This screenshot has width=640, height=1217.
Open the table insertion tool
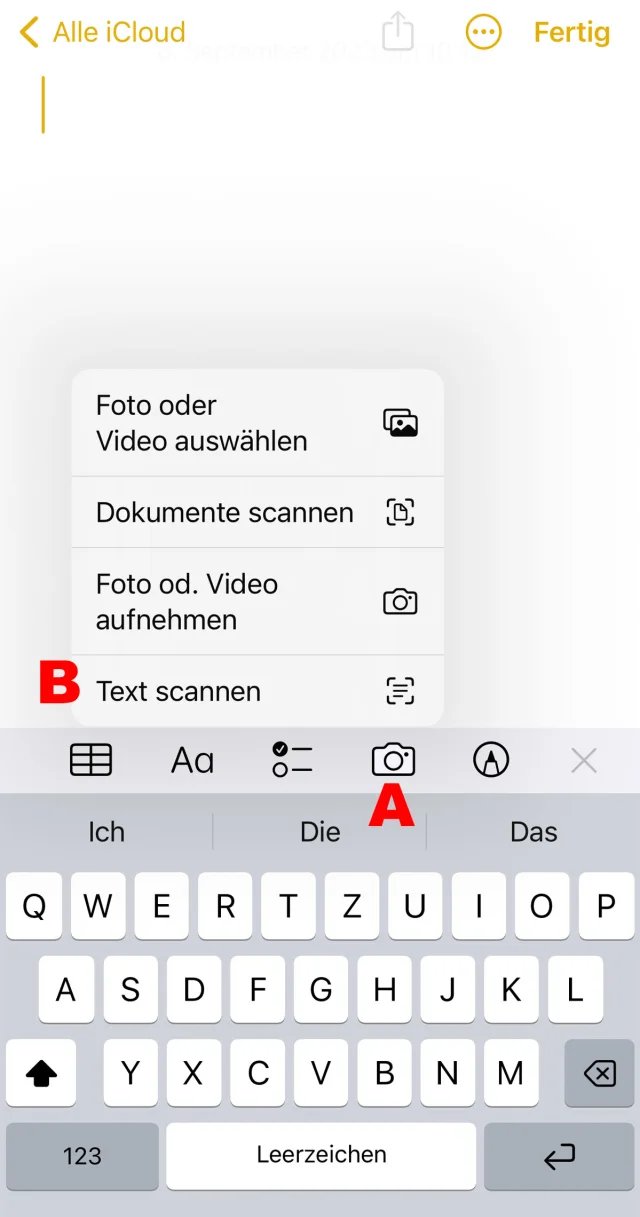[91, 761]
